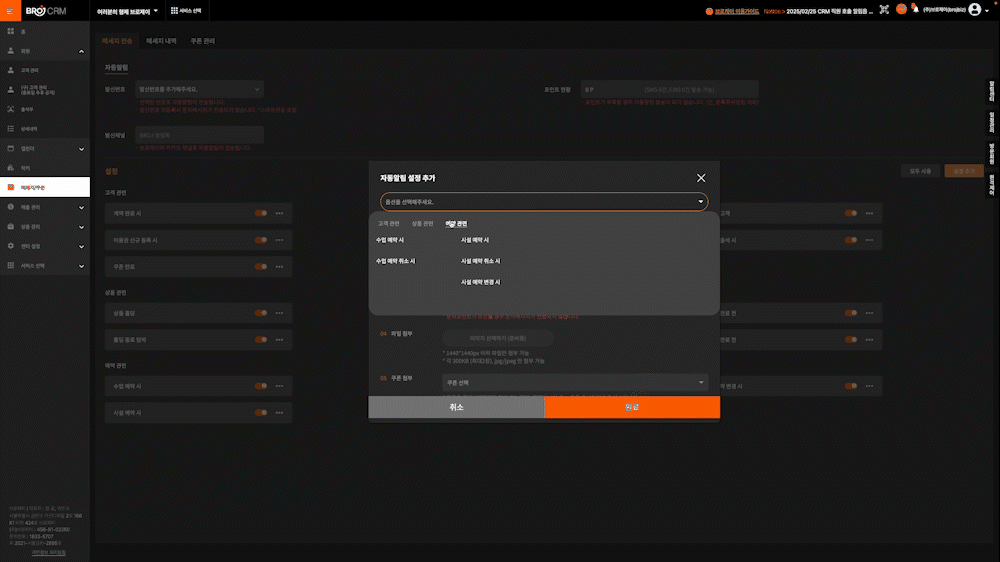The height and width of the screenshot is (562, 1000).
Task: Click the 홈 dashboard icon in sidebar
Action: pyautogui.click(x=10, y=31)
